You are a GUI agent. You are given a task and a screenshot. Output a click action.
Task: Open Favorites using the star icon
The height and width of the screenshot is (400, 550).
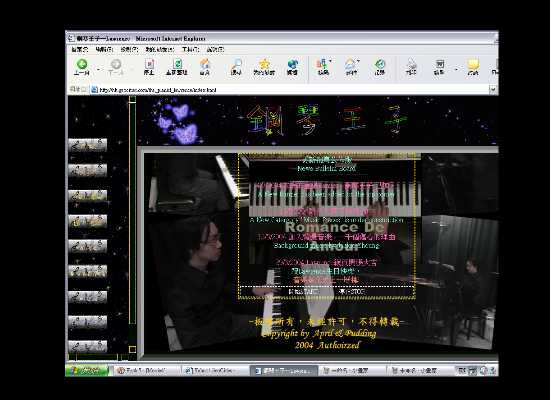pyautogui.click(x=264, y=67)
